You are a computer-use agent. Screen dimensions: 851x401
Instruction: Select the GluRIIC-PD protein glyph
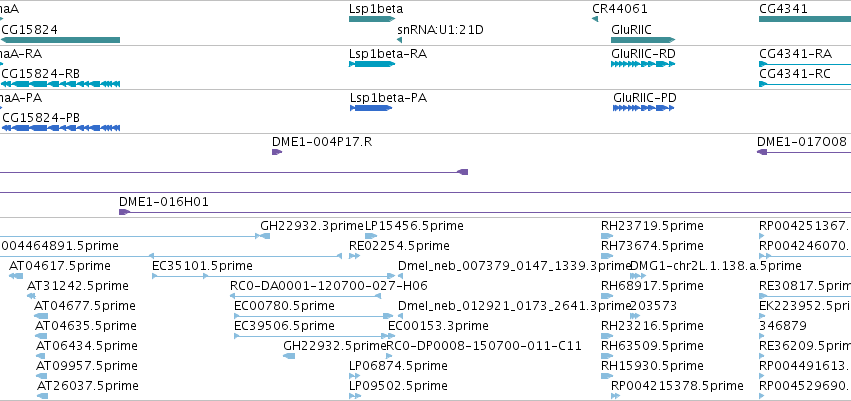point(644,108)
